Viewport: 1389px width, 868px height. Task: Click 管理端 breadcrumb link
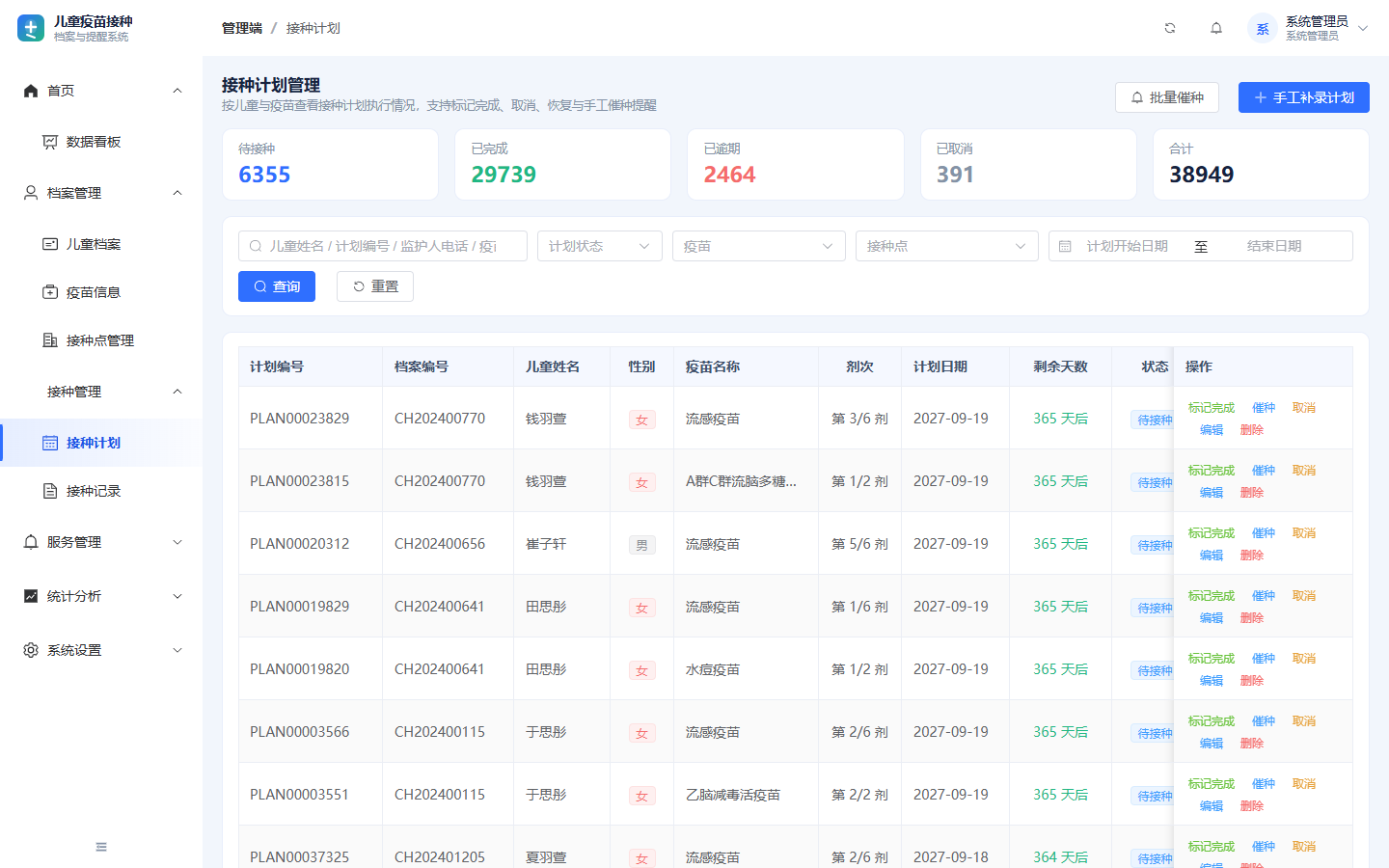click(242, 28)
